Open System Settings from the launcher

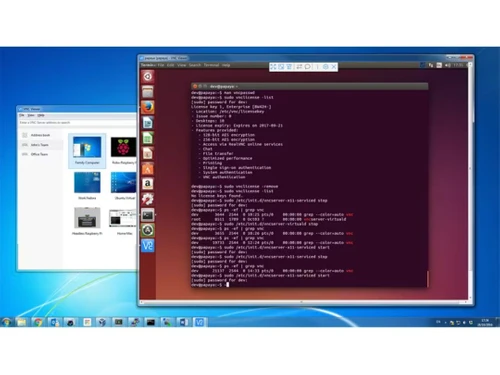[x=148, y=199]
